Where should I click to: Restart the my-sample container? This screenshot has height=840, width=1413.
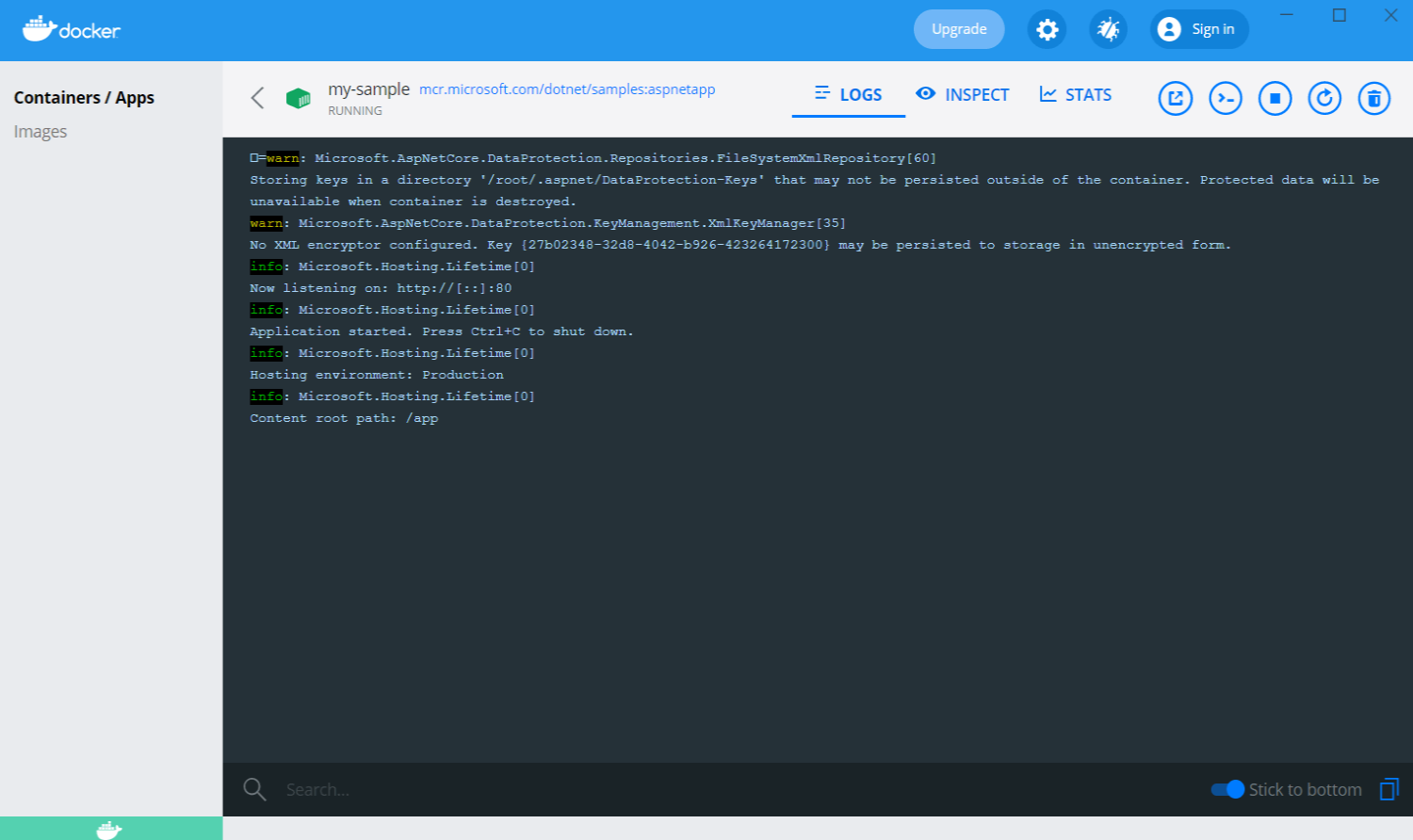click(1324, 97)
